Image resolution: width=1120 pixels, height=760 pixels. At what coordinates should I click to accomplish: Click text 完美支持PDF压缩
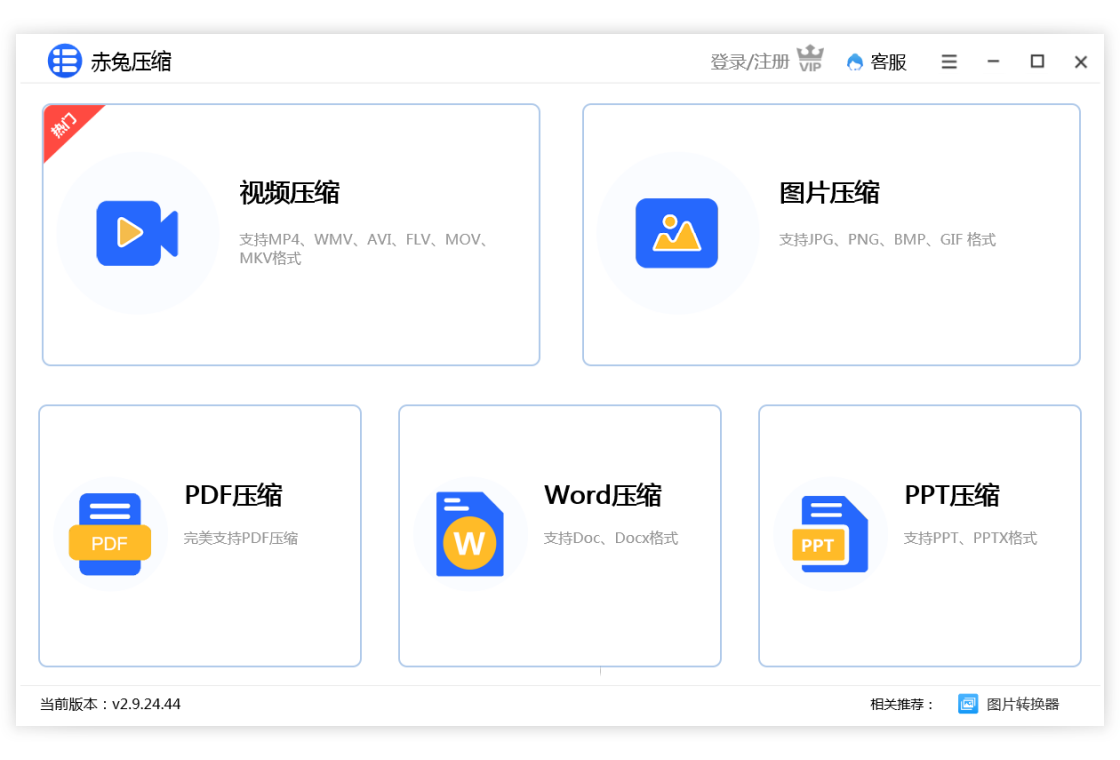point(241,538)
